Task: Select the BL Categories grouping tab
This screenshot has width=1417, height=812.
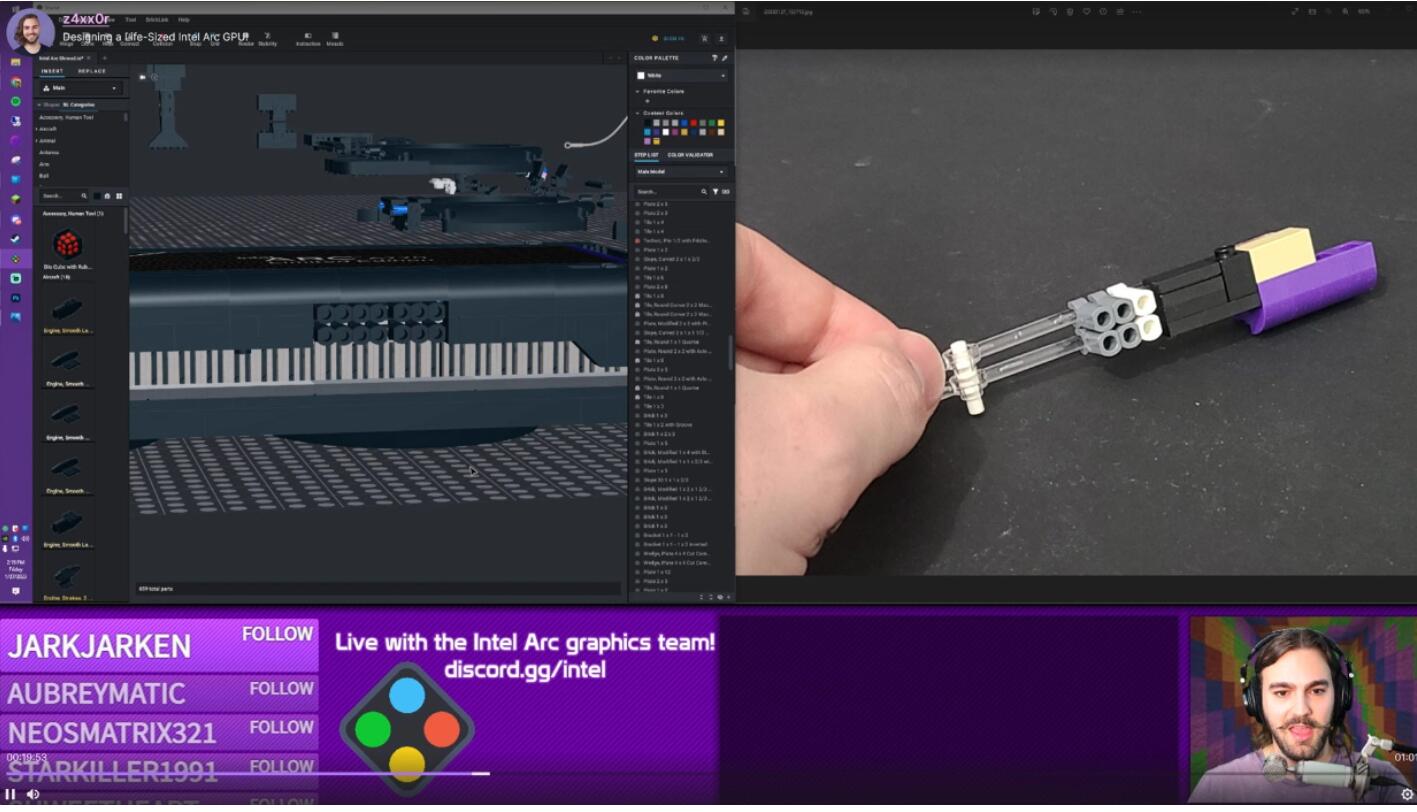Action: pyautogui.click(x=79, y=104)
